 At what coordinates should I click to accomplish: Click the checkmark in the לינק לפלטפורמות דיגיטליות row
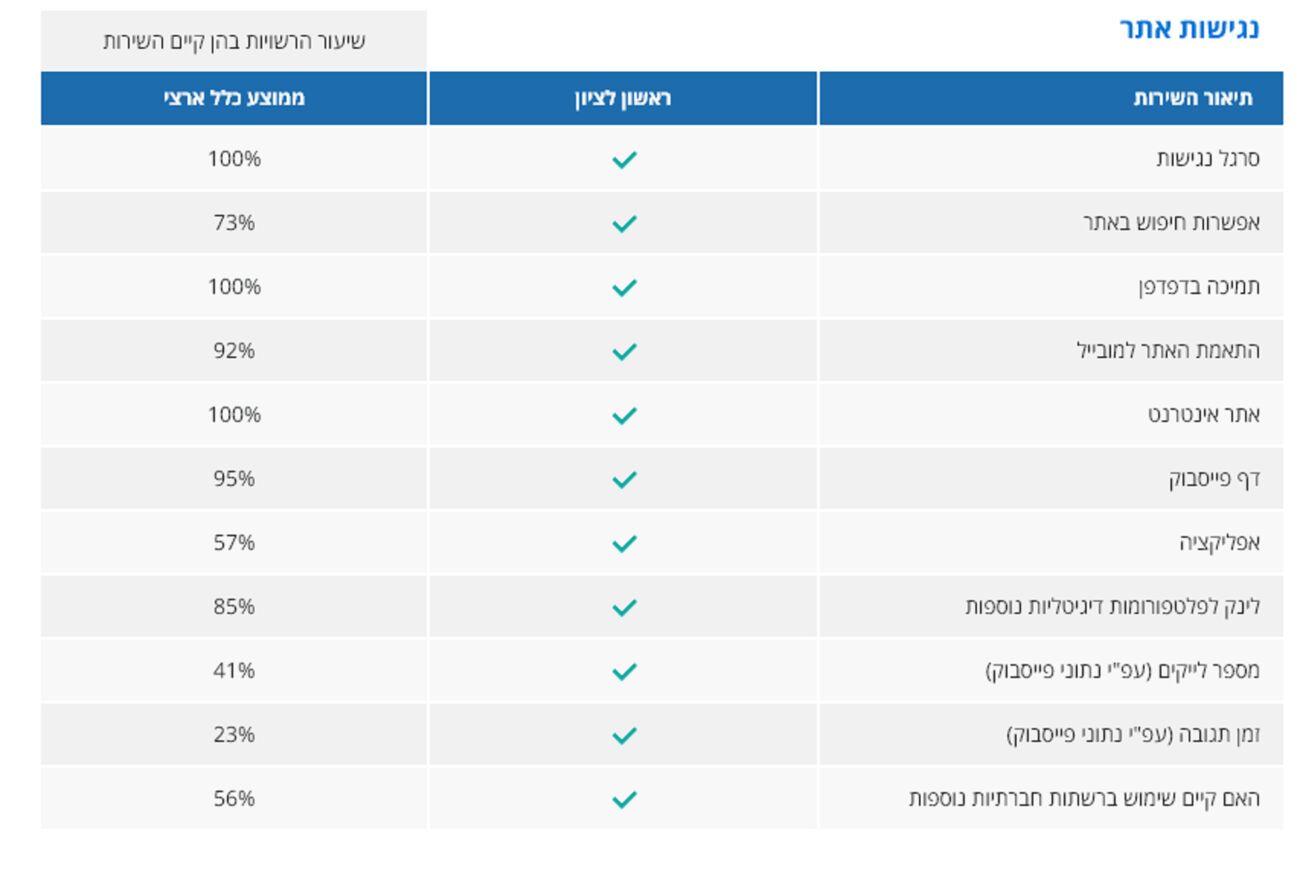point(624,607)
